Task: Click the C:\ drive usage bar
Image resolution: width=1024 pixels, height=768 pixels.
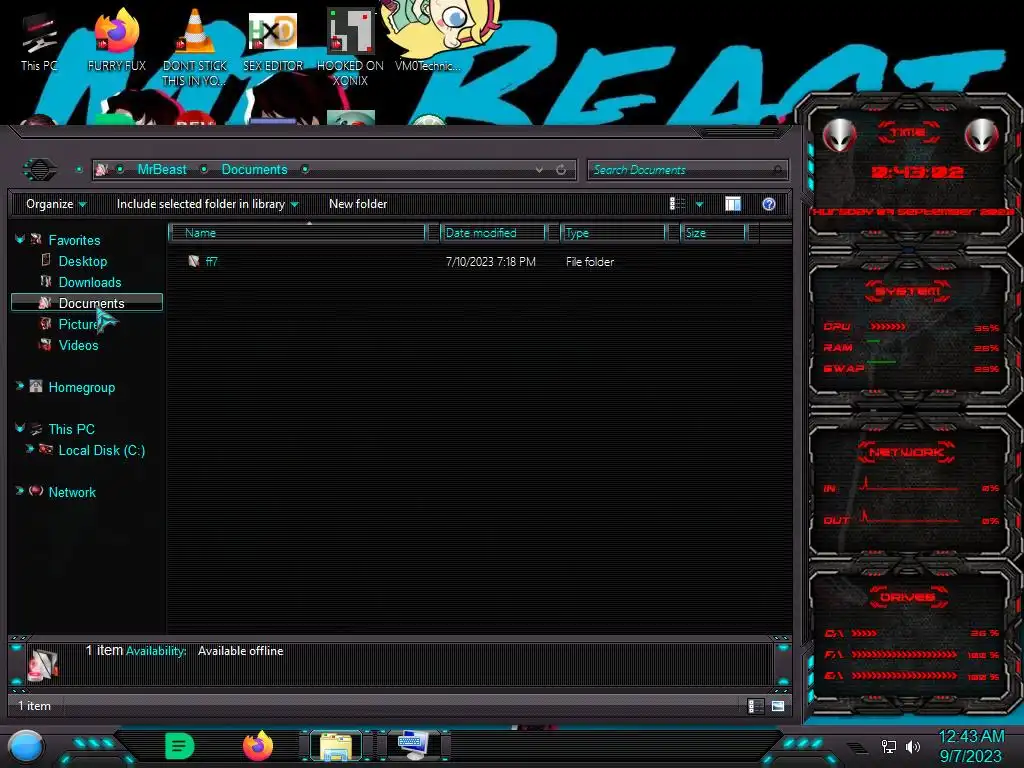Action: (863, 633)
